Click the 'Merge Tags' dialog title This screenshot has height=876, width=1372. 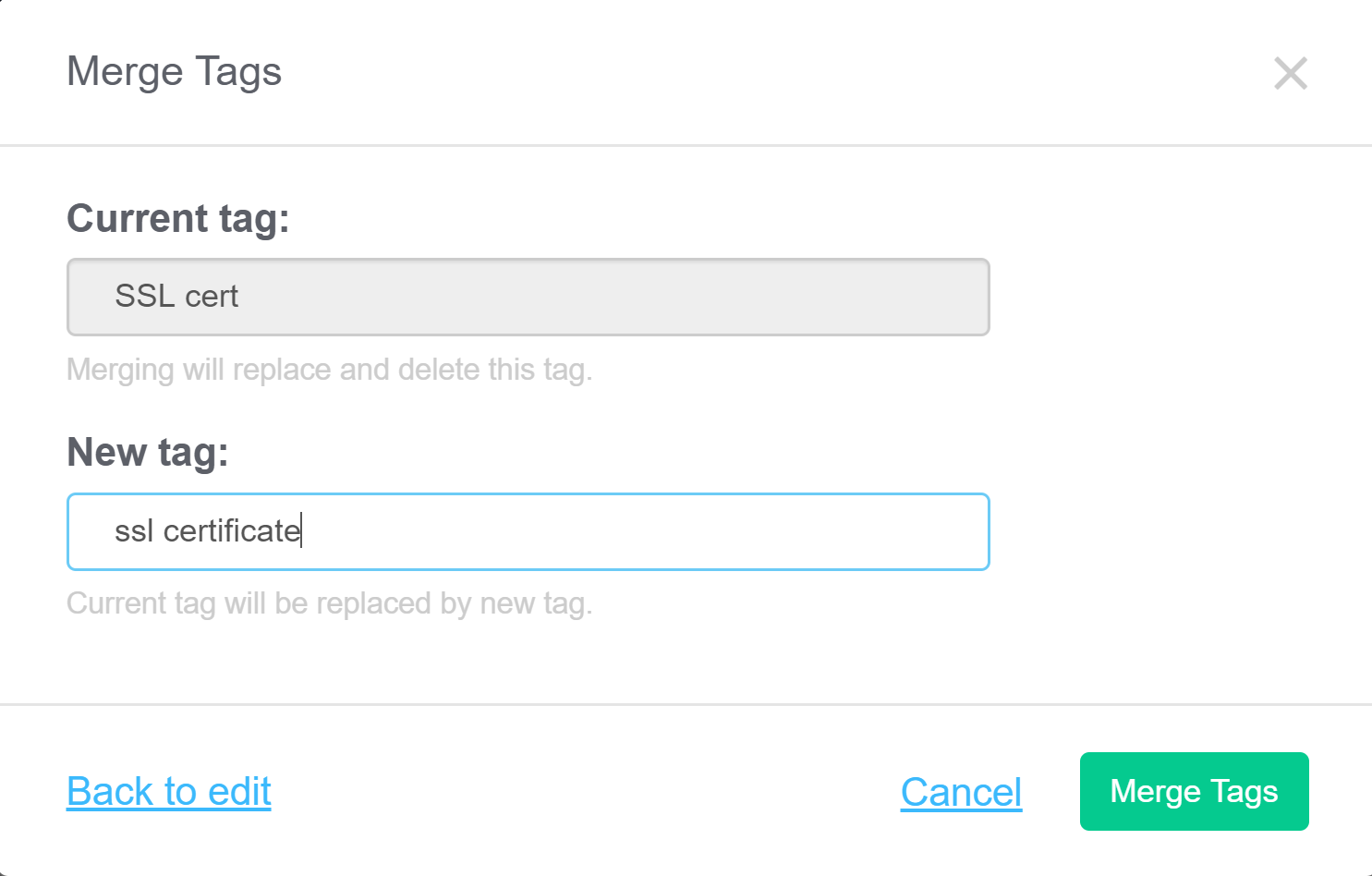(x=174, y=72)
